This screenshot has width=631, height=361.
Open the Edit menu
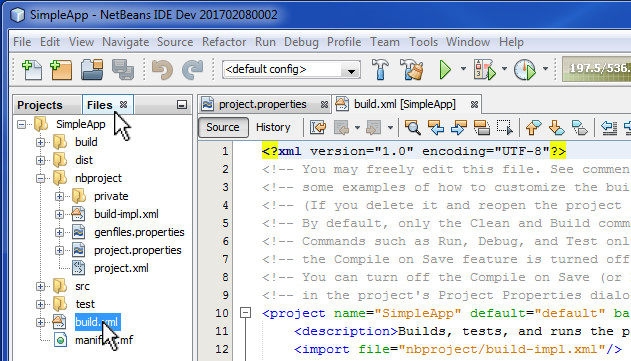click(50, 42)
